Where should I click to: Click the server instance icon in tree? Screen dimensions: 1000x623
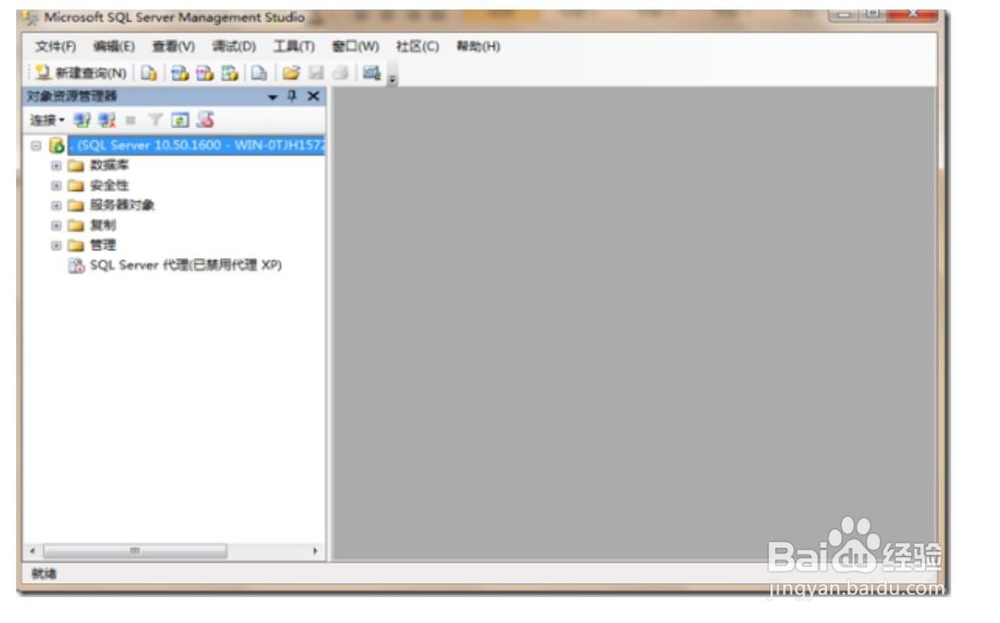(57, 145)
